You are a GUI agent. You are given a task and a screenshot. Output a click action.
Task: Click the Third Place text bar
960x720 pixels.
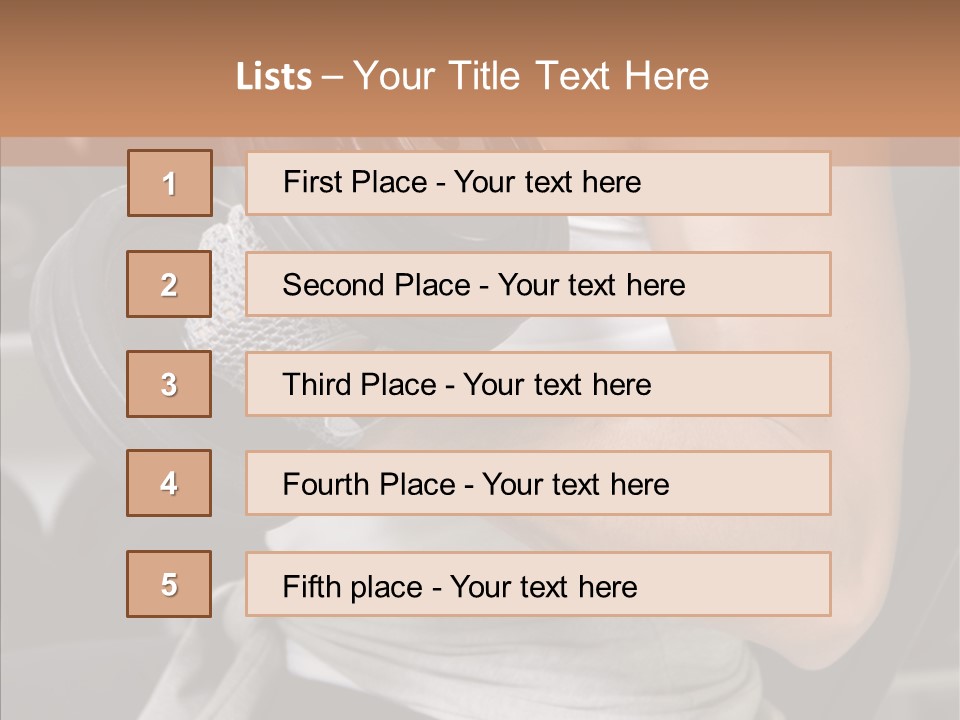[538, 384]
